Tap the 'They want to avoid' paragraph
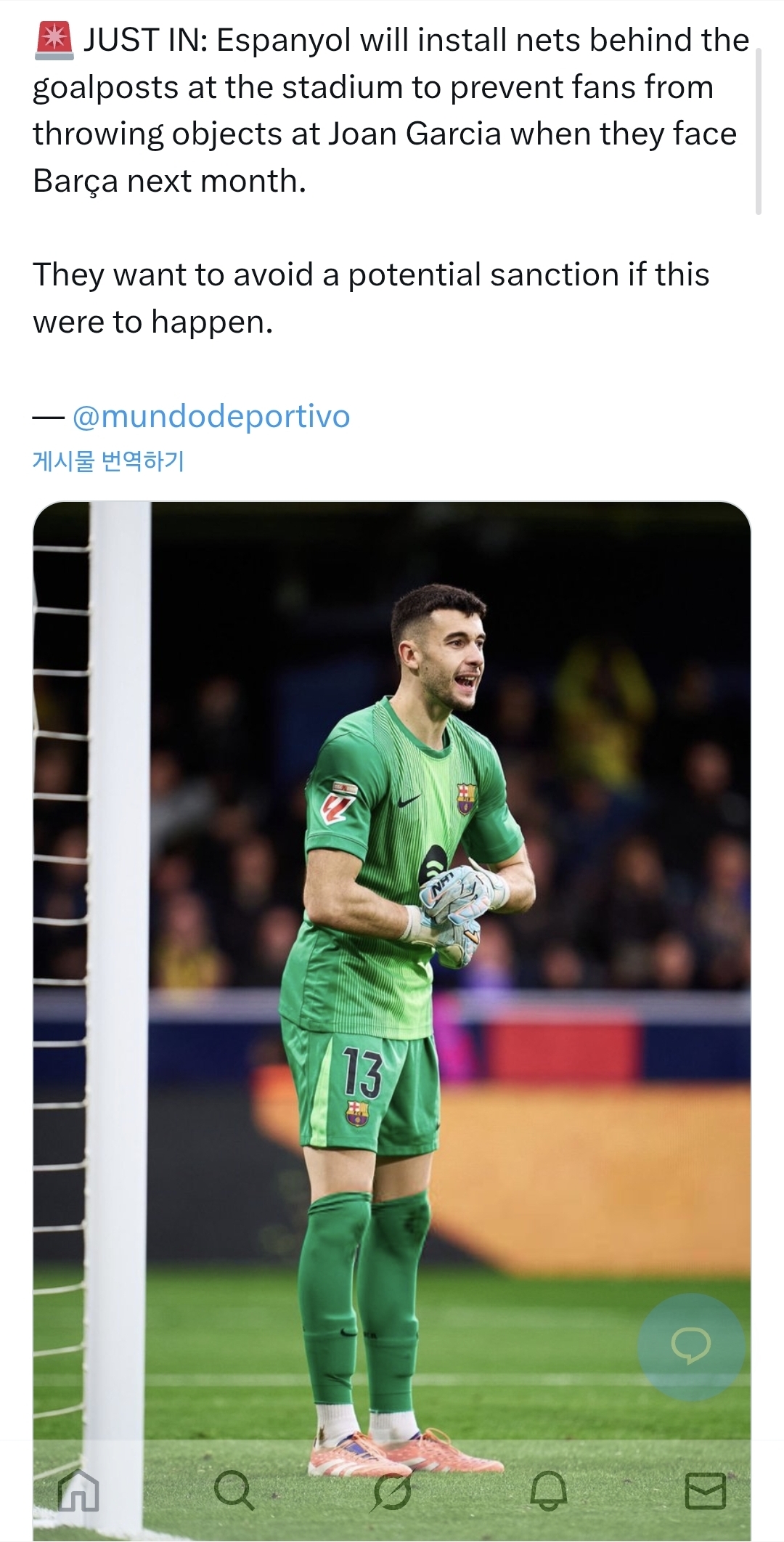The width and height of the screenshot is (784, 1542). coord(371,298)
